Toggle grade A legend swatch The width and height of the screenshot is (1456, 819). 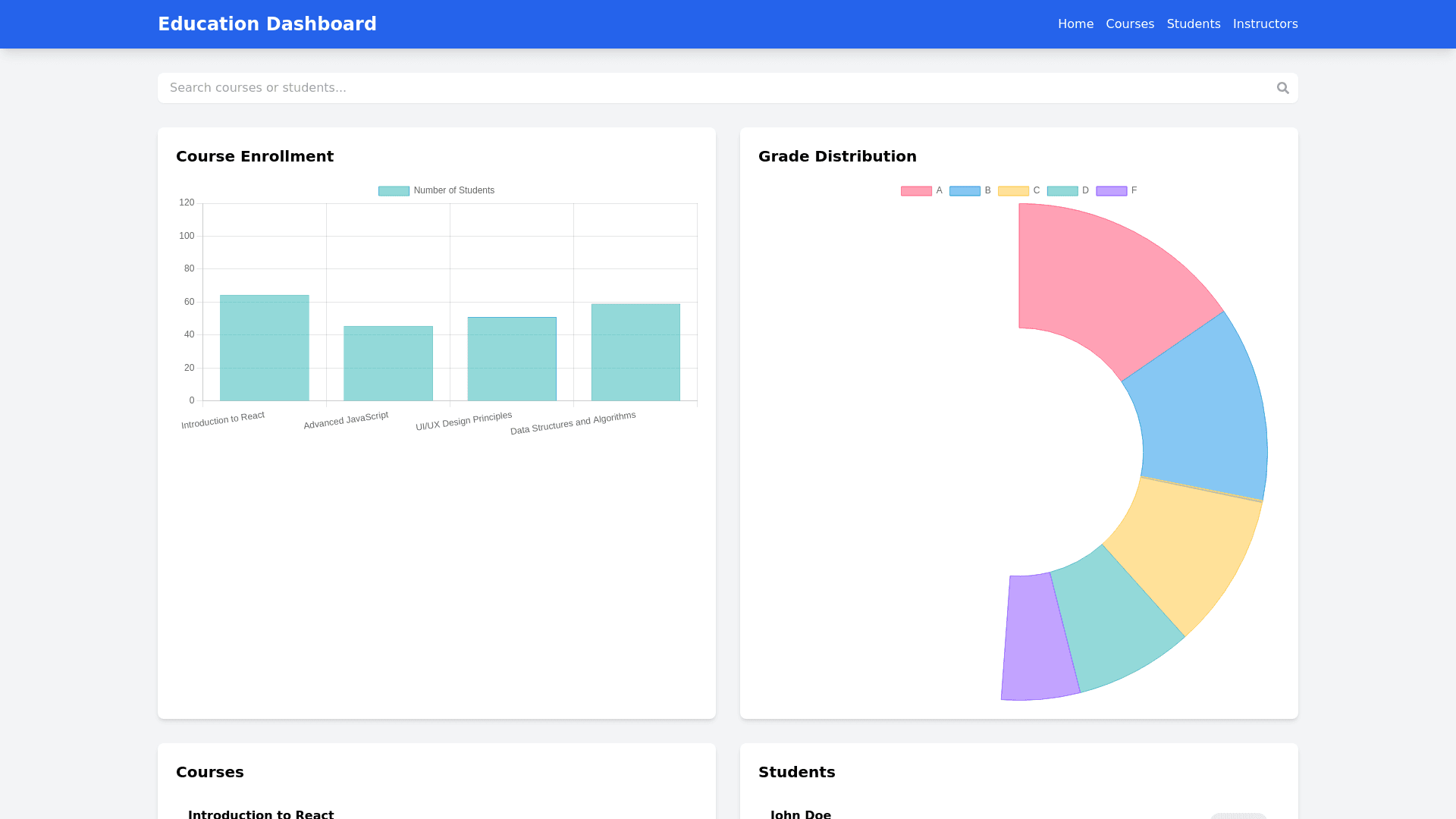916,191
